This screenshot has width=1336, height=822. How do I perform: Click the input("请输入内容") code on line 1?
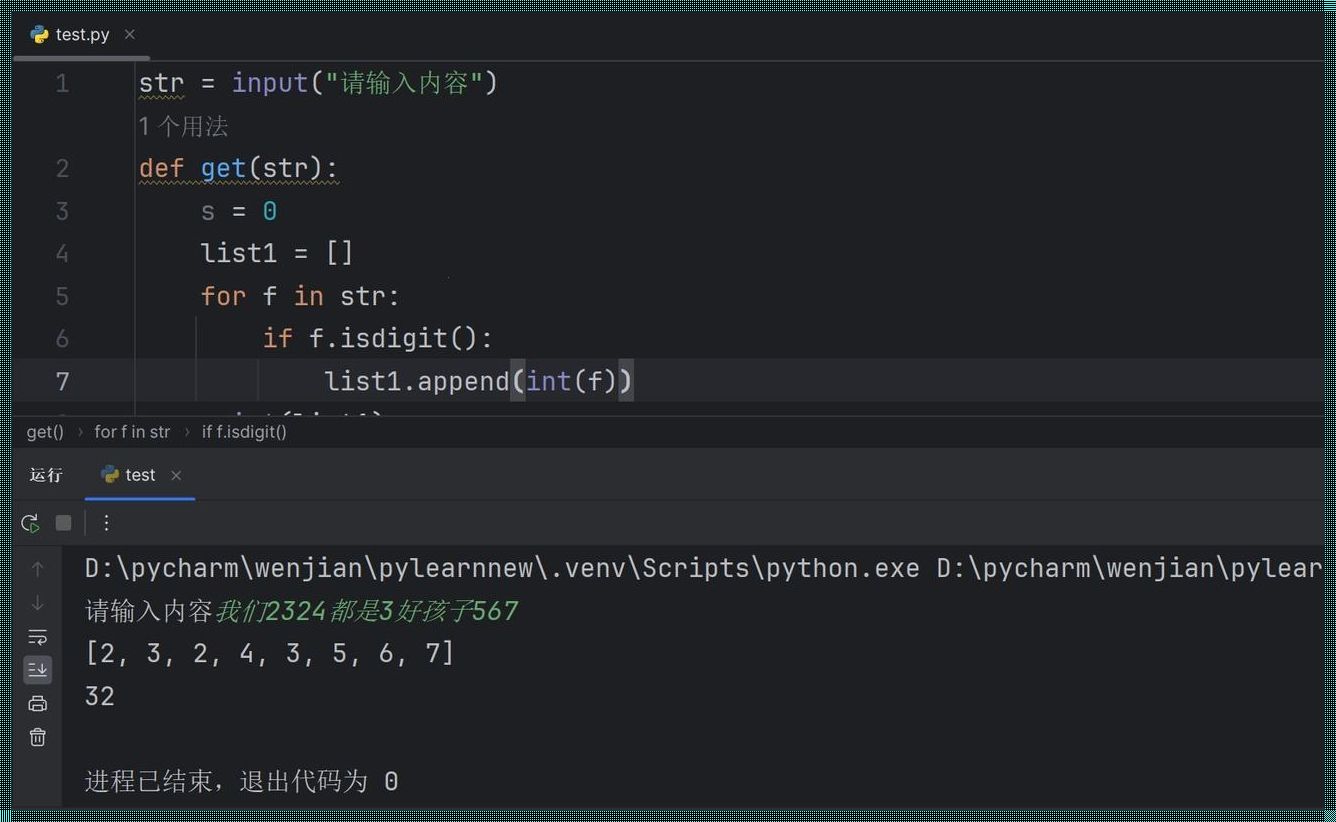(x=365, y=83)
